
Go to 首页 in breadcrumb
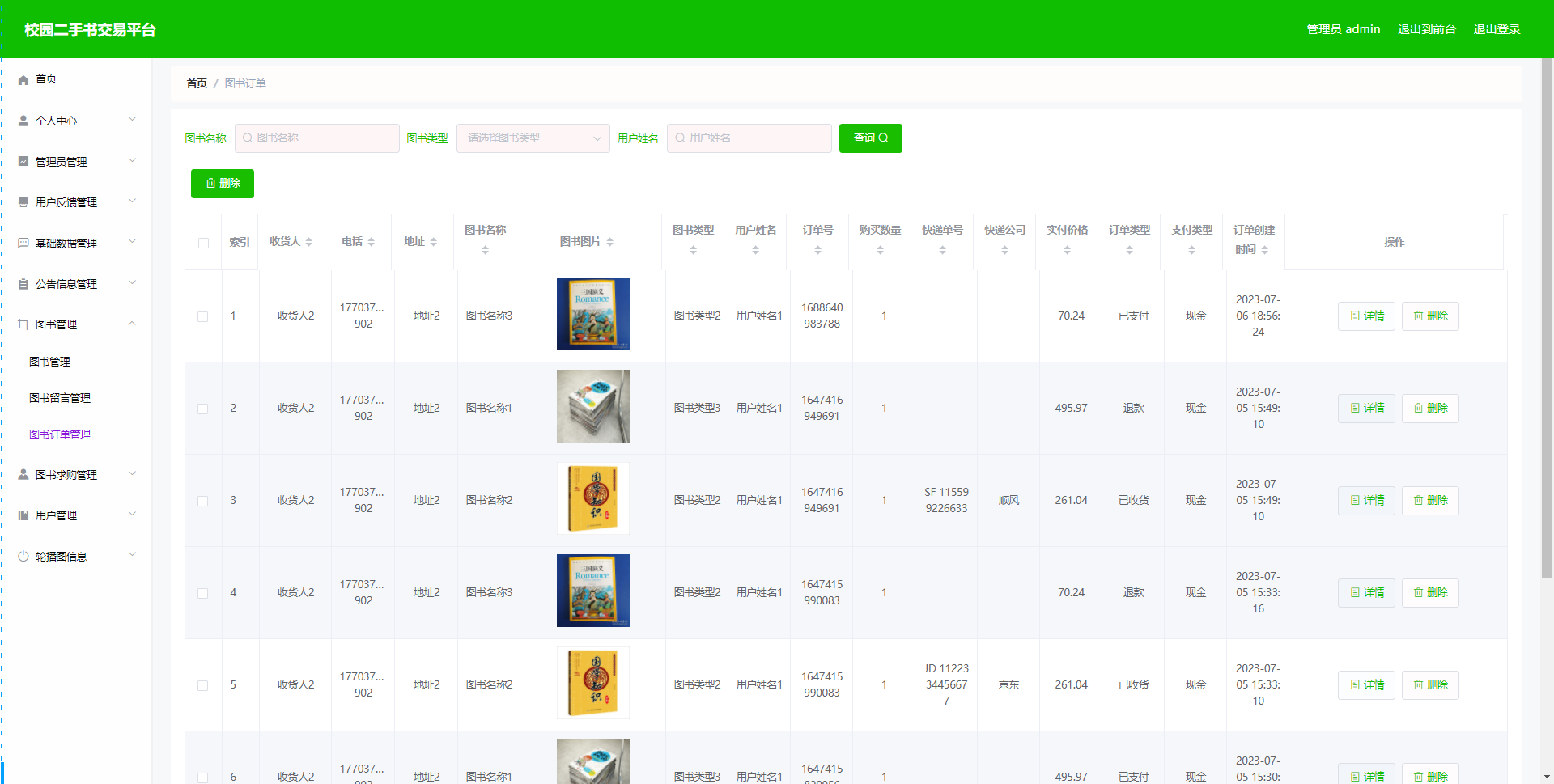[197, 83]
